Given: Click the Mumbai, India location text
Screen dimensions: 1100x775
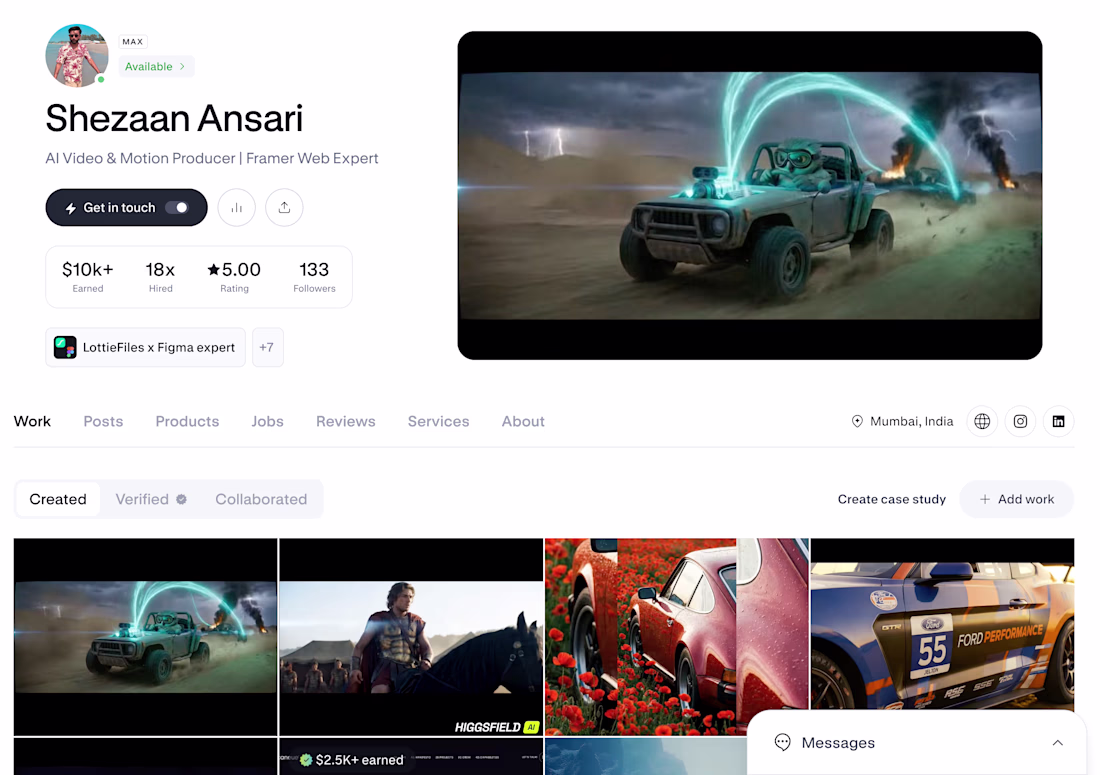Looking at the screenshot, I should pos(911,422).
